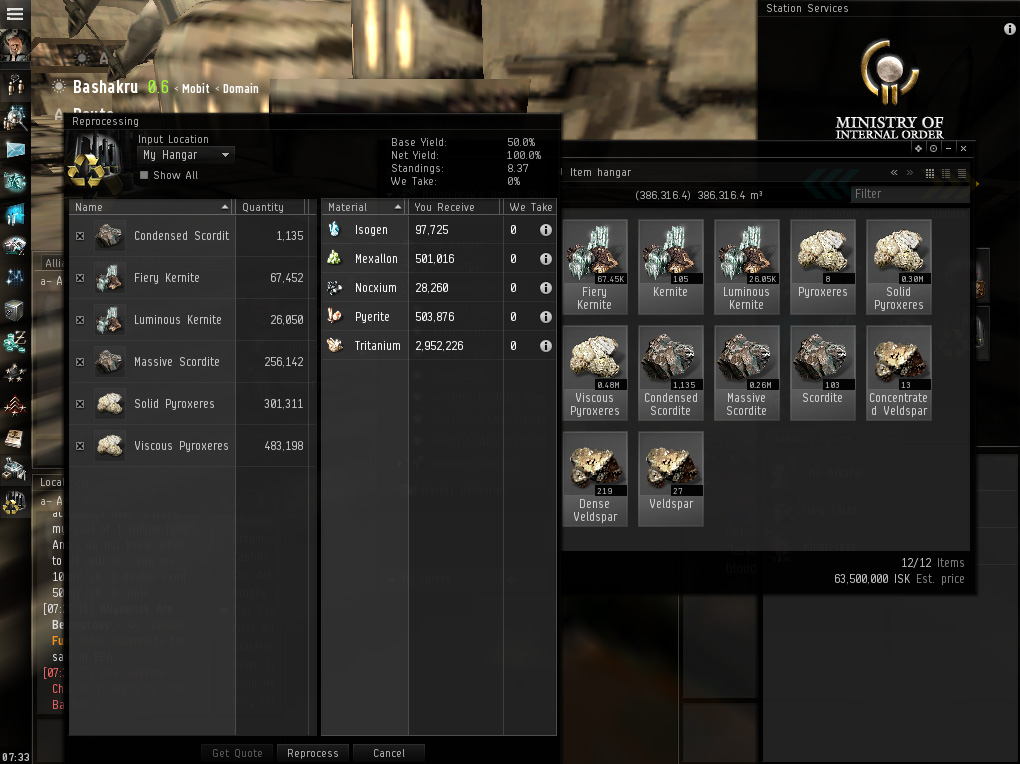Select Pyroxeres stack of 8
This screenshot has height=764, width=1020.
pyautogui.click(x=822, y=267)
